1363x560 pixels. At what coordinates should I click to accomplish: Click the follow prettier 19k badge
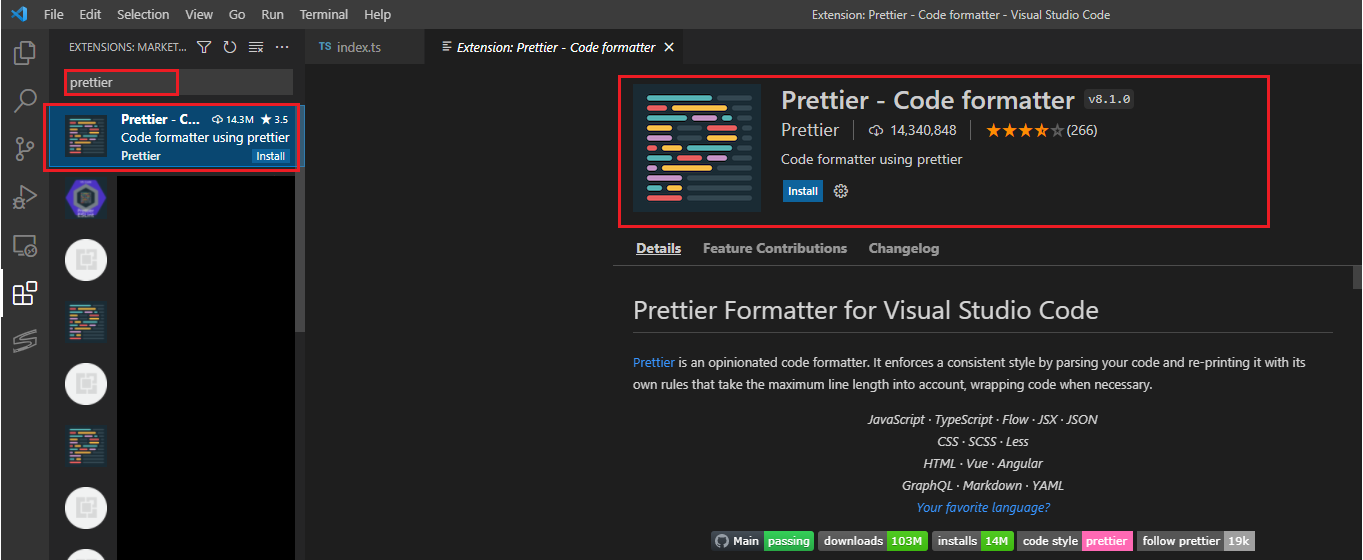[1196, 541]
